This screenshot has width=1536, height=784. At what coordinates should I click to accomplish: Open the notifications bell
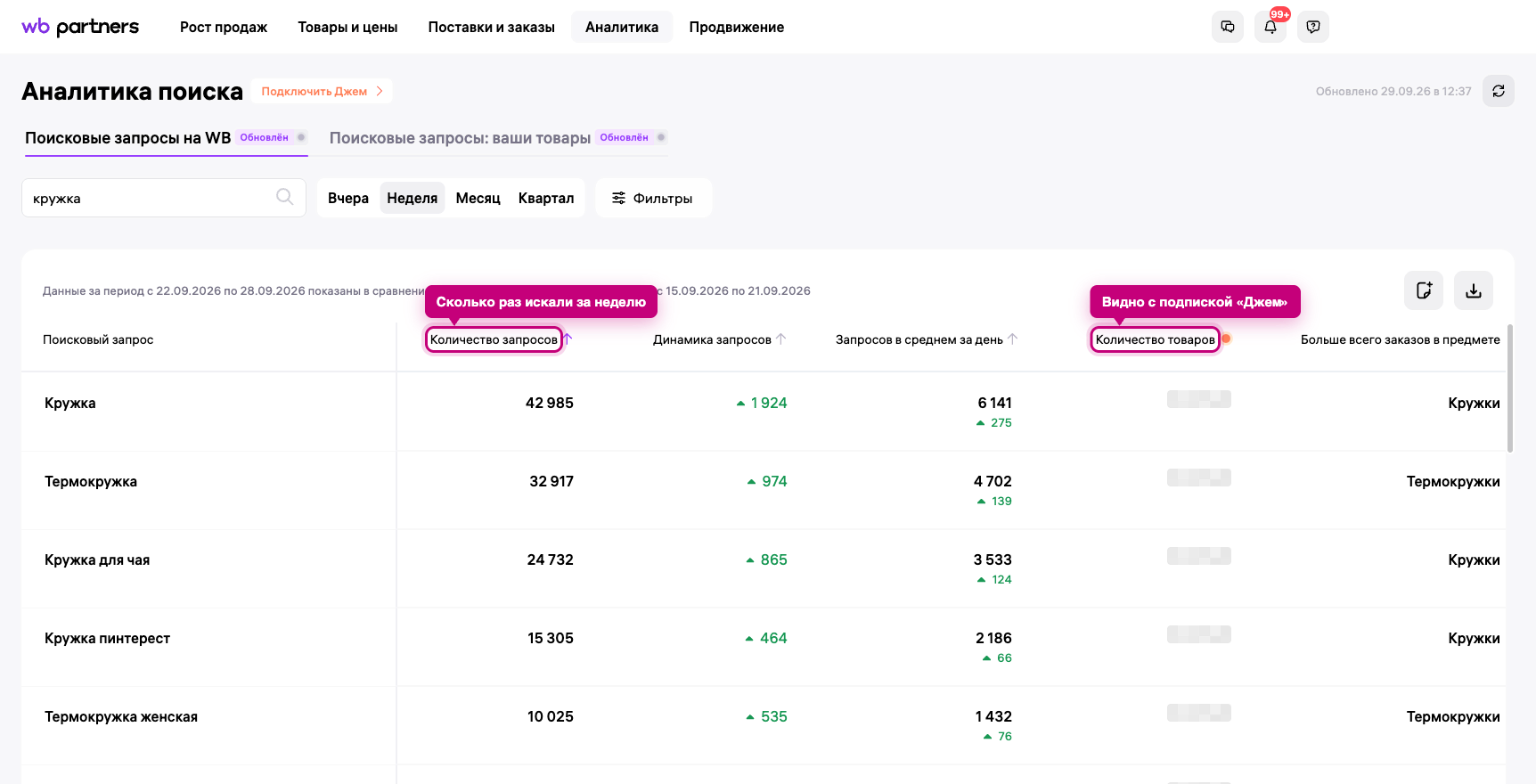1270,27
